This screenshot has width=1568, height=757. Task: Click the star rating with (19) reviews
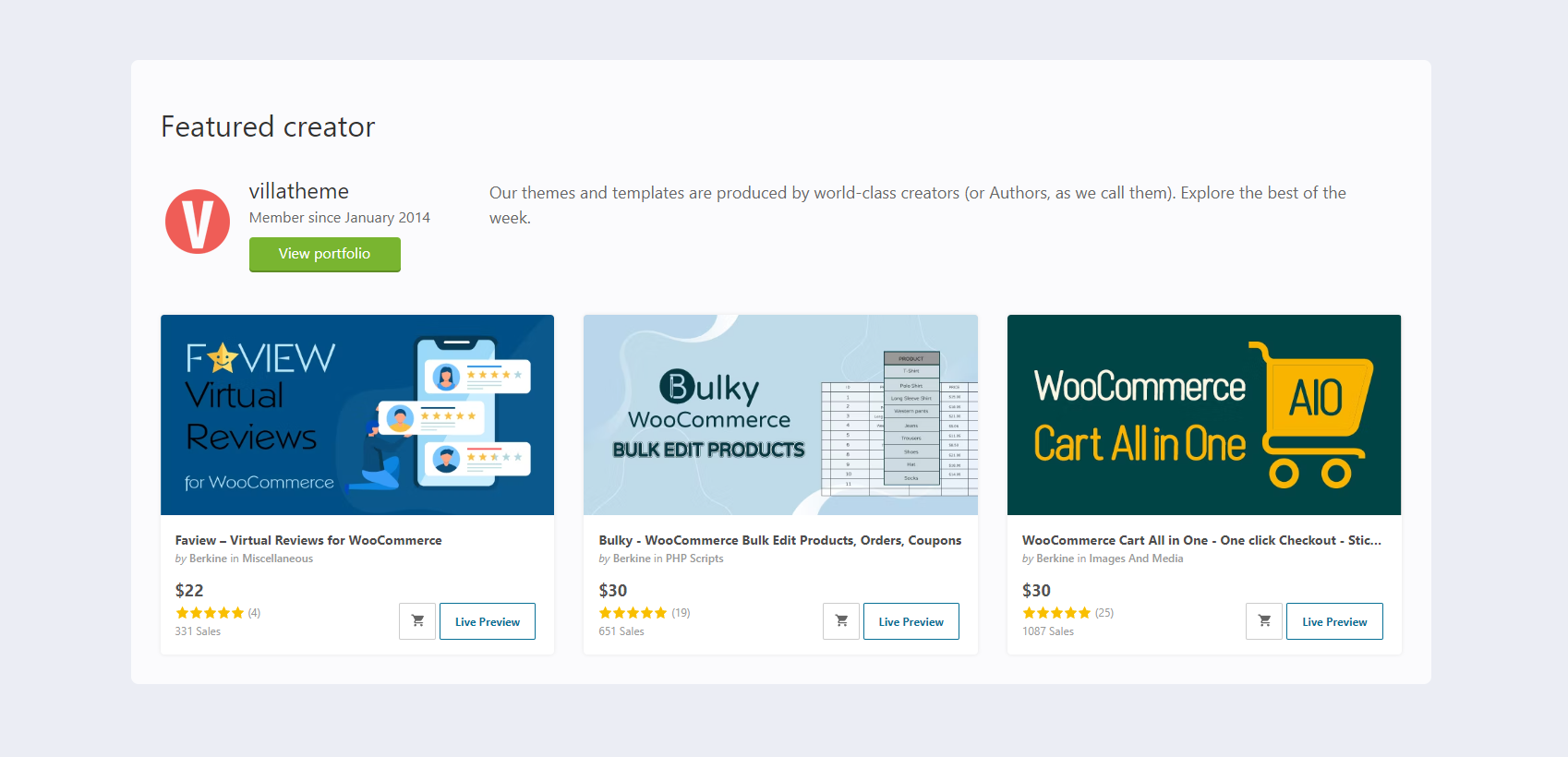click(x=645, y=613)
